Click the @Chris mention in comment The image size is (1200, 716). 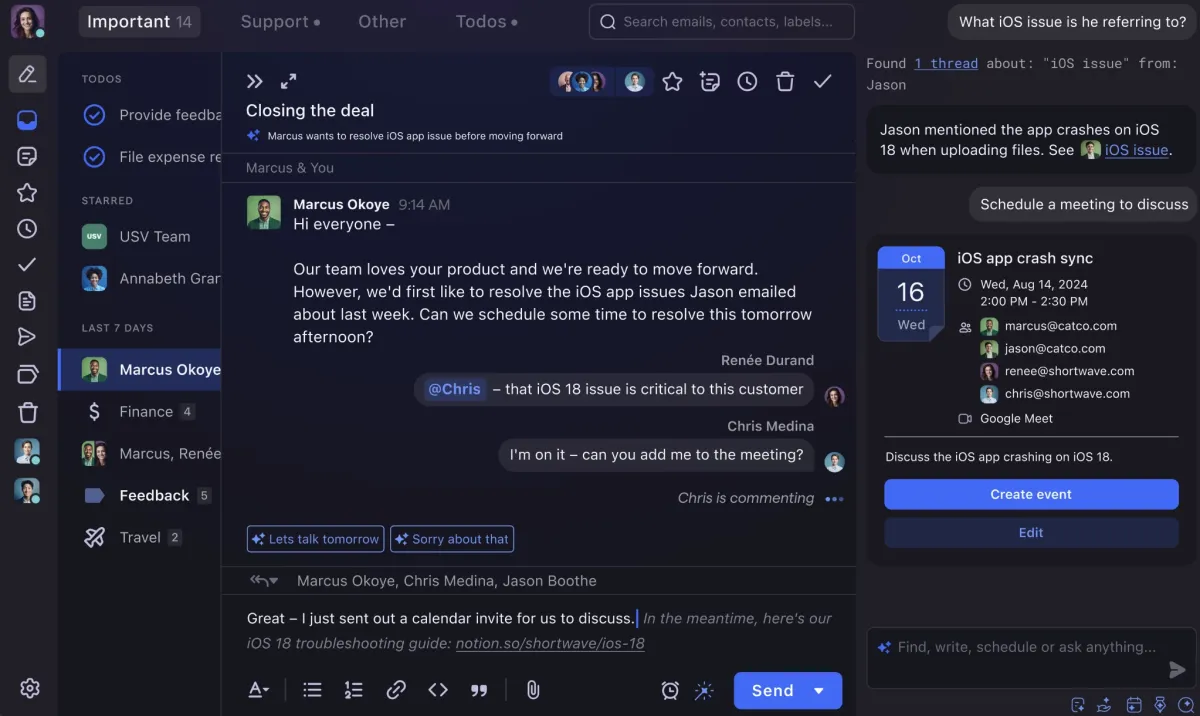click(454, 389)
